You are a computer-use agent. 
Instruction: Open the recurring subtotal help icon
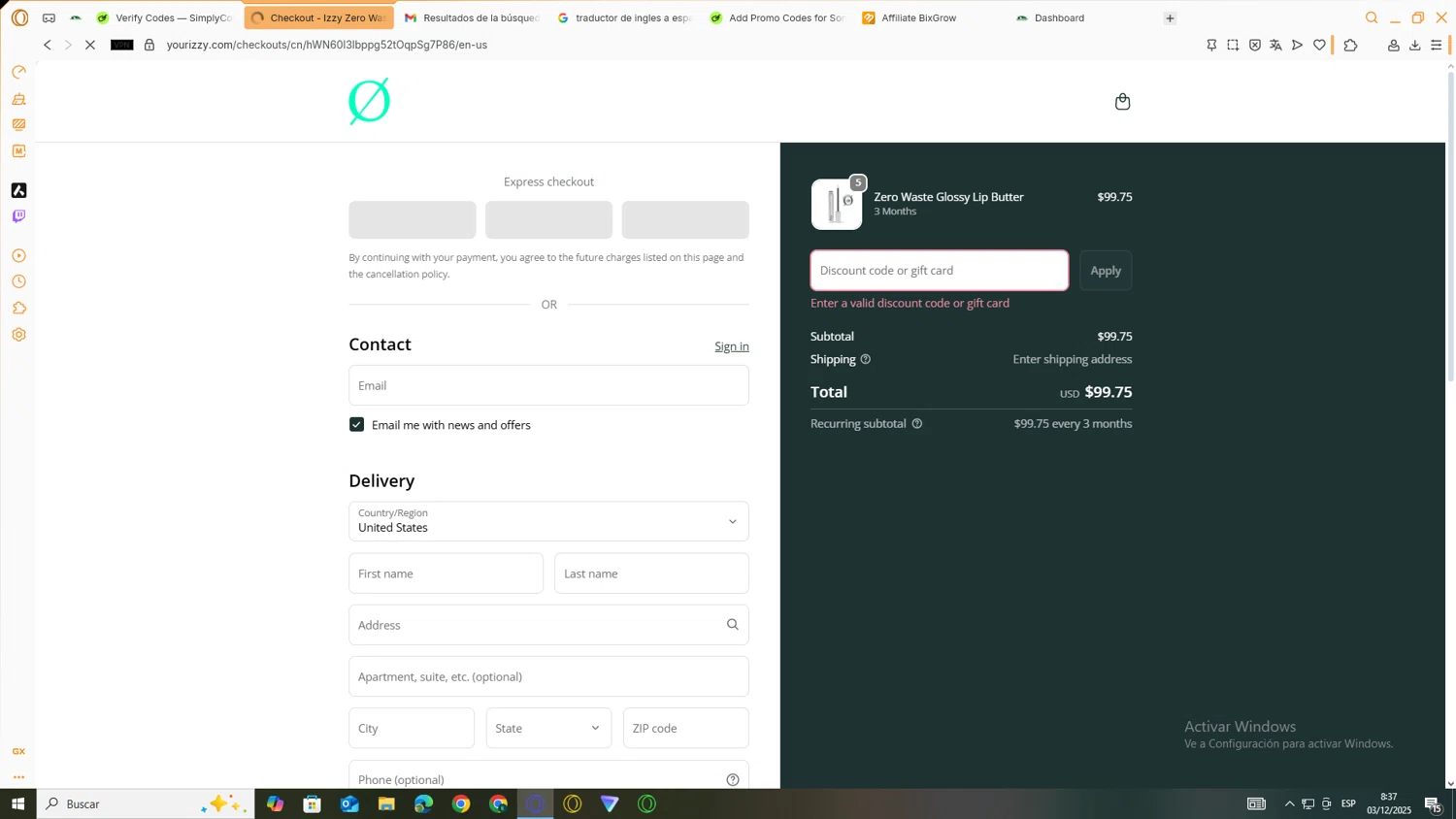point(917,423)
